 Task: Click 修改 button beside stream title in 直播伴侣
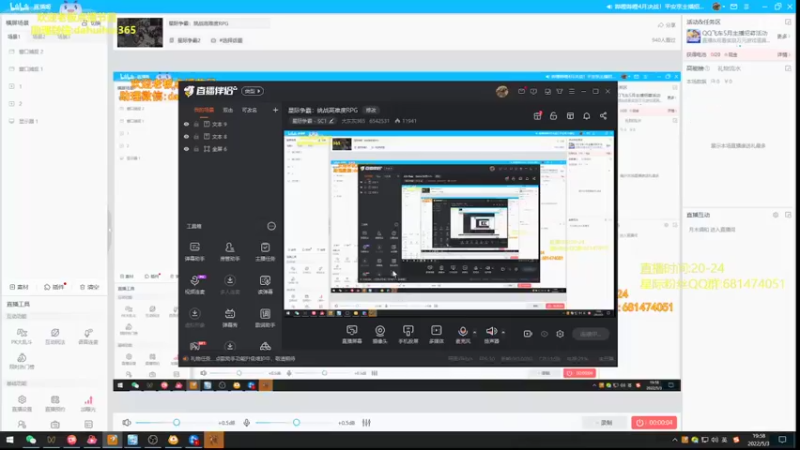pyautogui.click(x=370, y=110)
